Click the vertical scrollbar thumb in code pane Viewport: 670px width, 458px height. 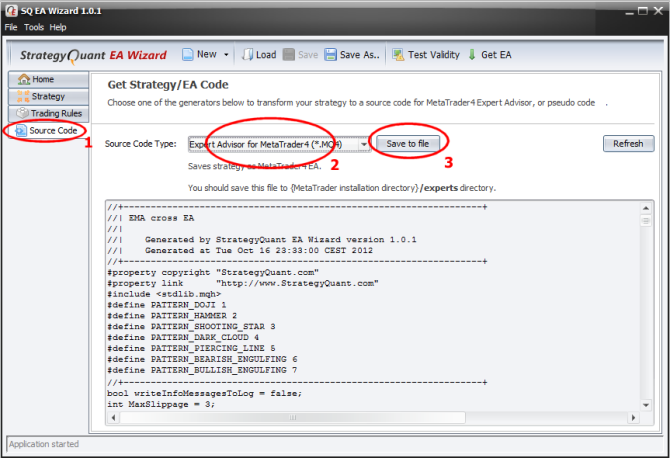click(646, 220)
